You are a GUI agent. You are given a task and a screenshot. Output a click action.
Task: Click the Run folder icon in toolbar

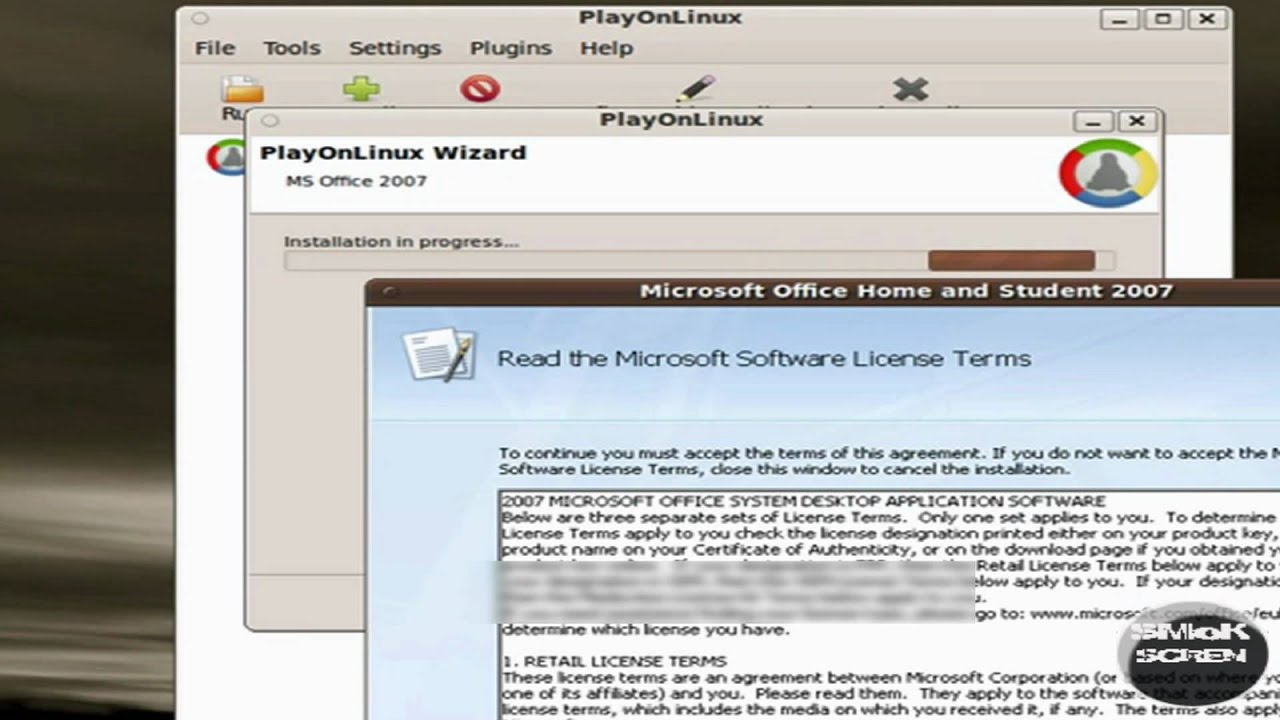242,90
